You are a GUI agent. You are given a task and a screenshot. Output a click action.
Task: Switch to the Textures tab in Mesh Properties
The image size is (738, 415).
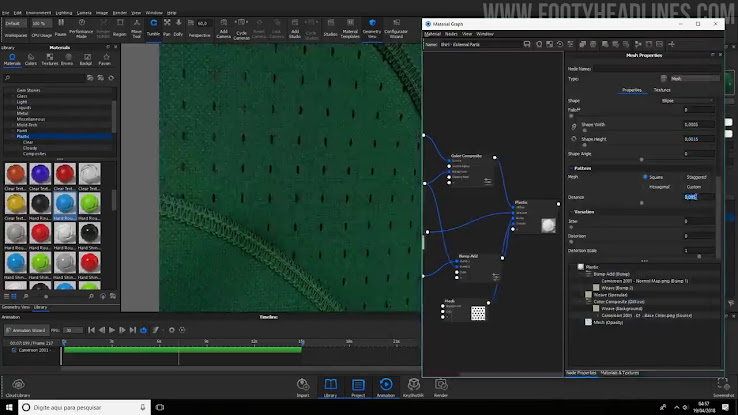[x=662, y=90]
